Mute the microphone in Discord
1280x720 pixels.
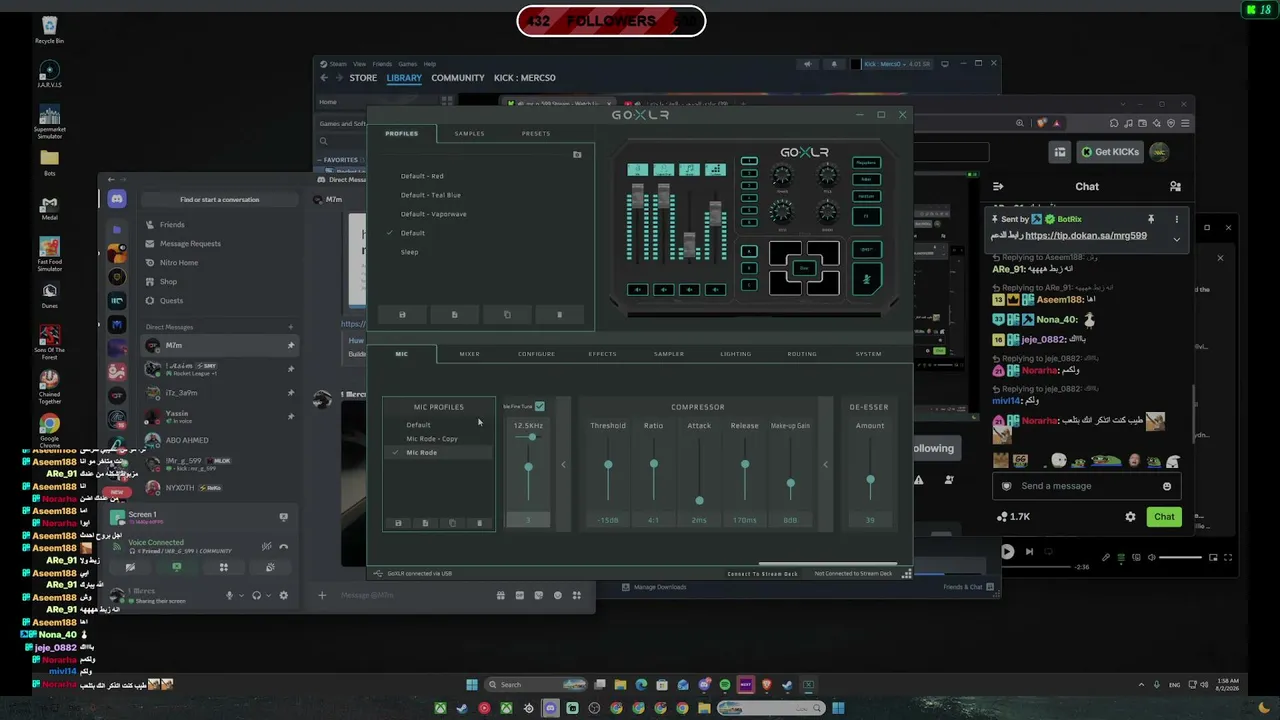click(229, 596)
